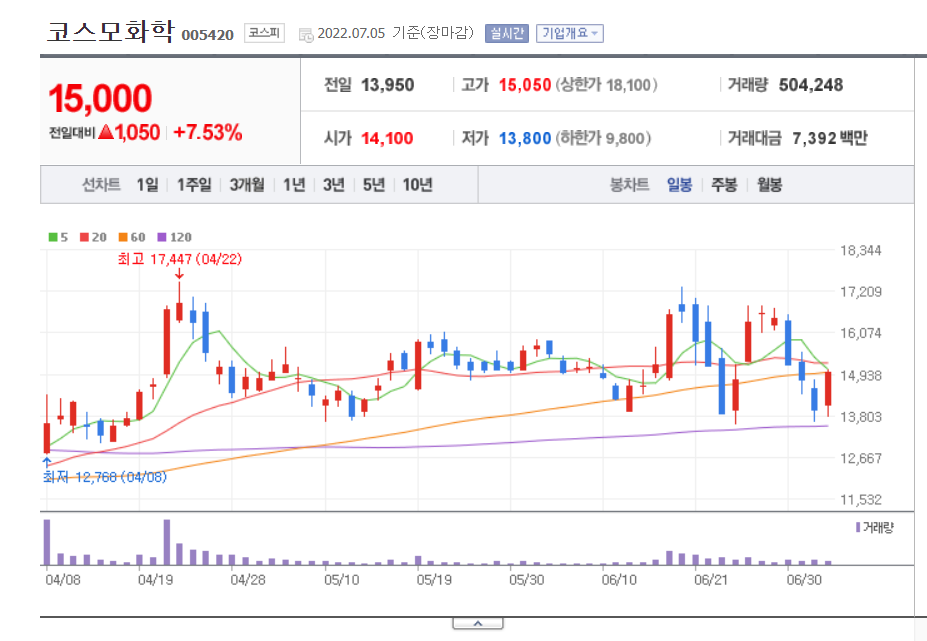Click the current price 15,000
The width and height of the screenshot is (927, 641).
coord(100,98)
